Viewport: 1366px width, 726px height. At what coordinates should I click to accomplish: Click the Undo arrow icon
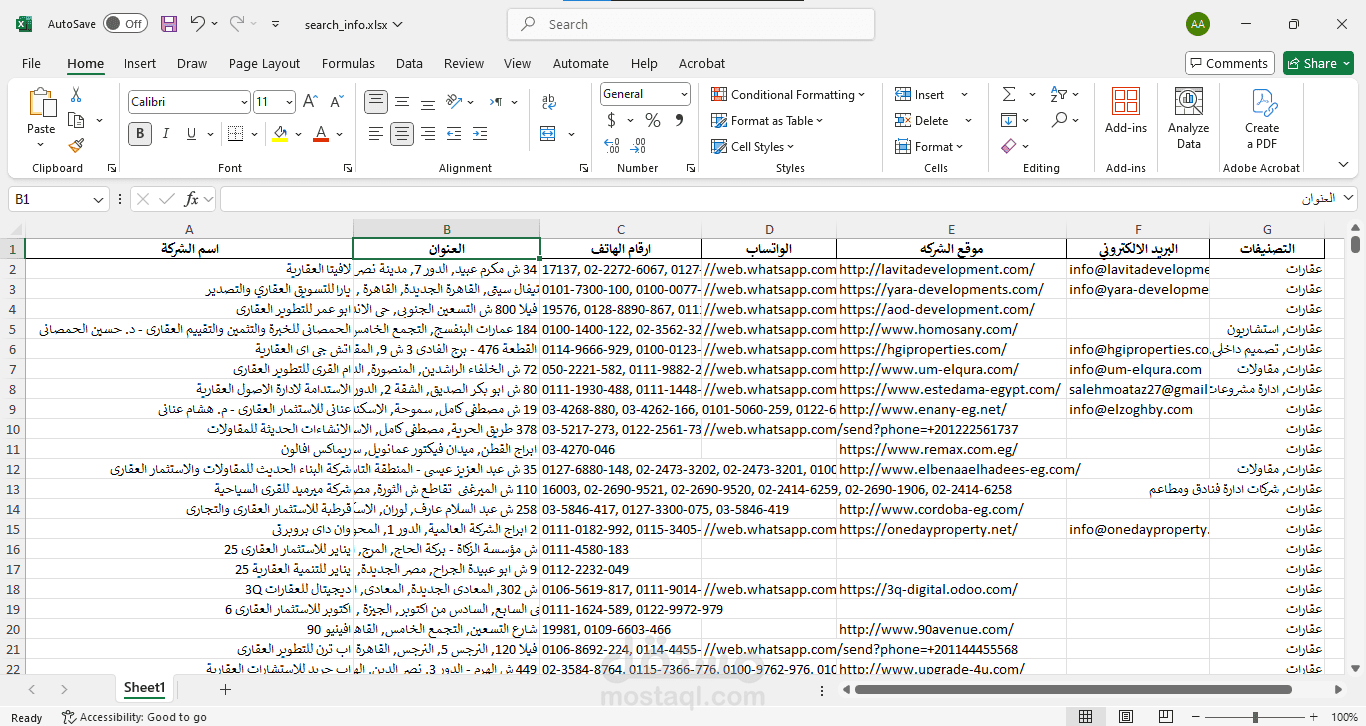point(198,24)
